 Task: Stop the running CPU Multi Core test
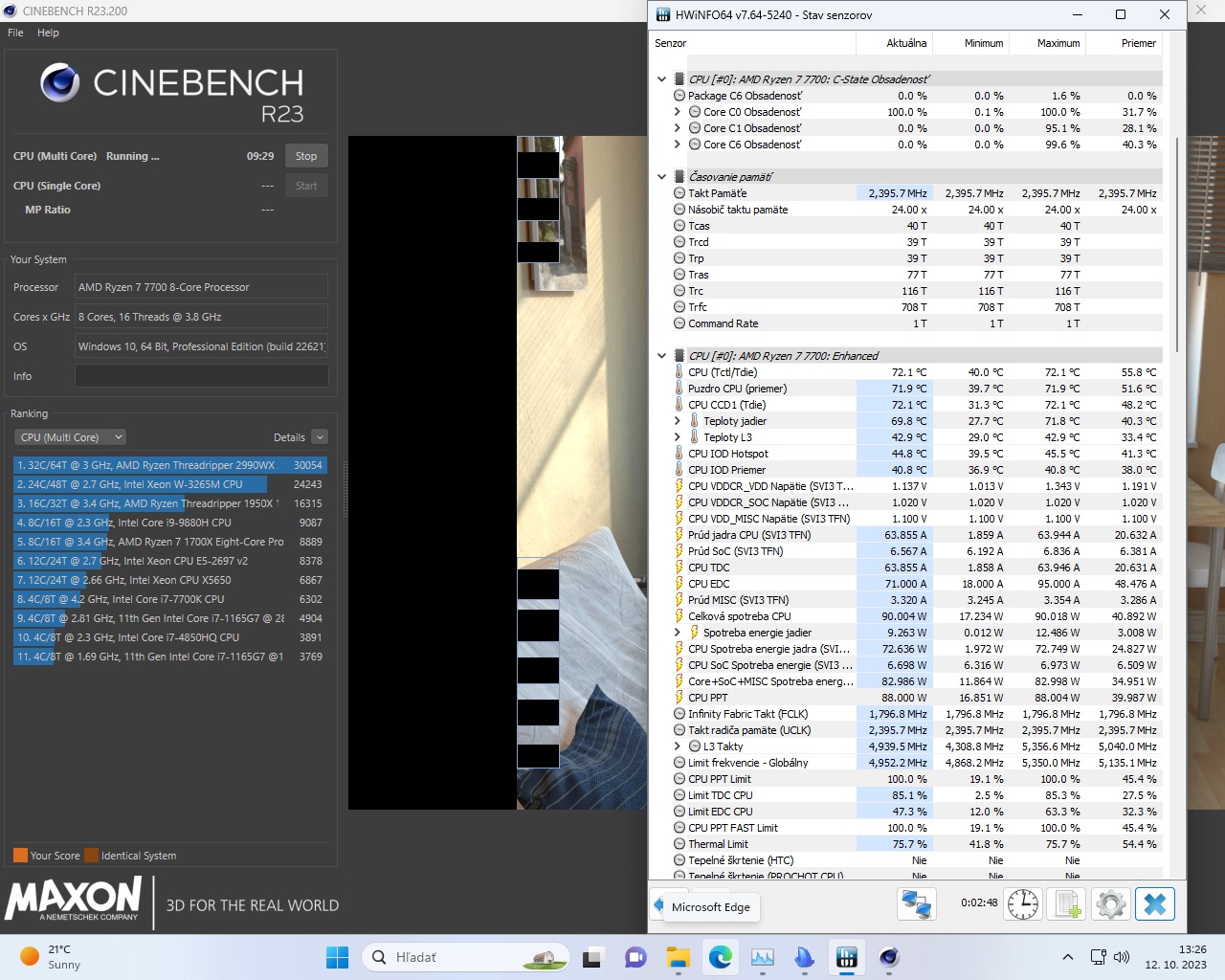pos(306,156)
